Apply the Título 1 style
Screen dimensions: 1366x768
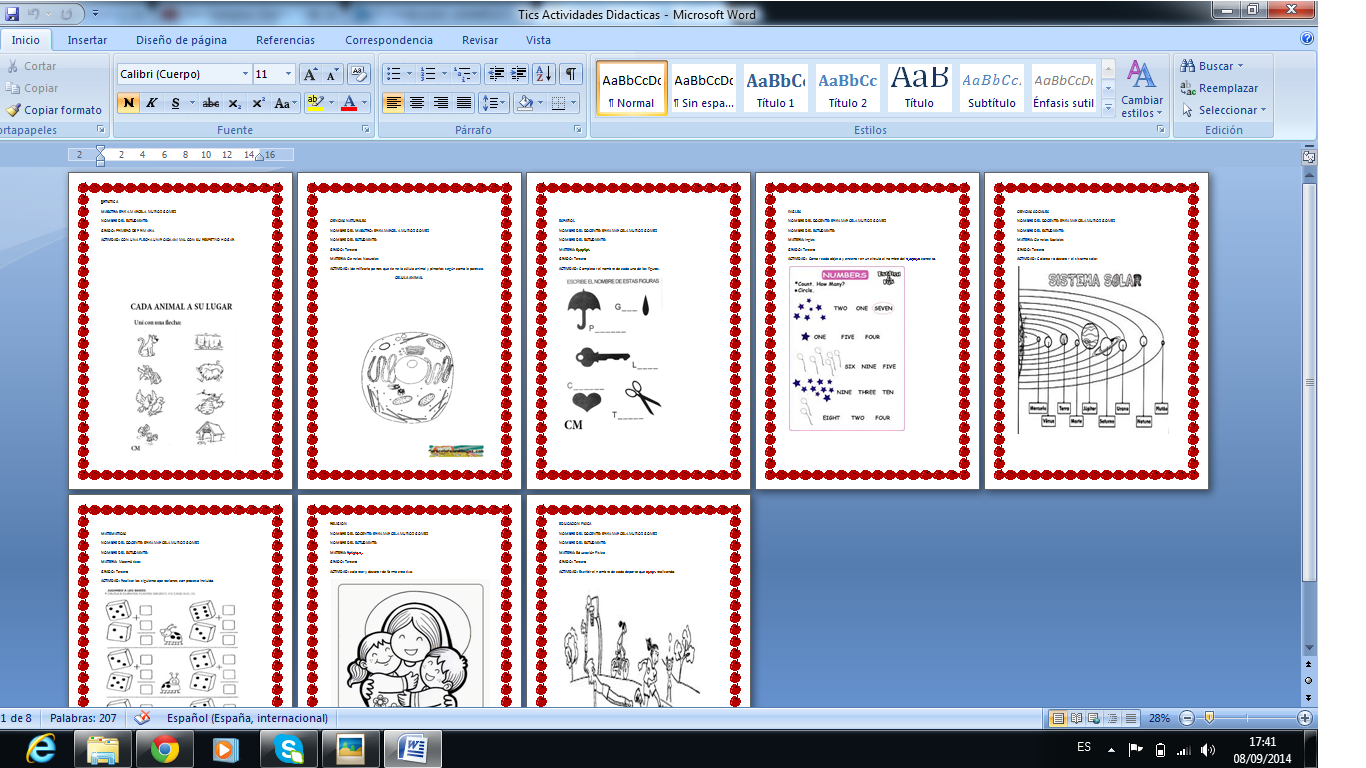776,88
